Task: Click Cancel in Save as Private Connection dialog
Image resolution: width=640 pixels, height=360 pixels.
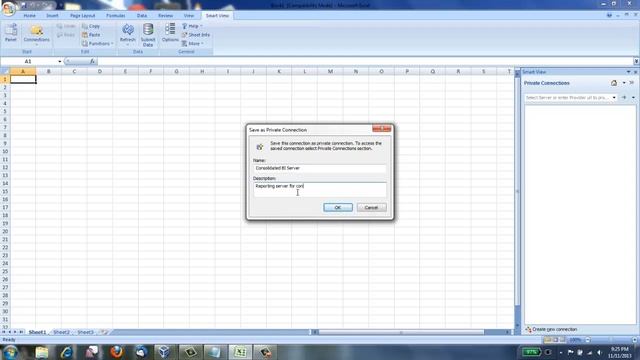Action: [371, 207]
